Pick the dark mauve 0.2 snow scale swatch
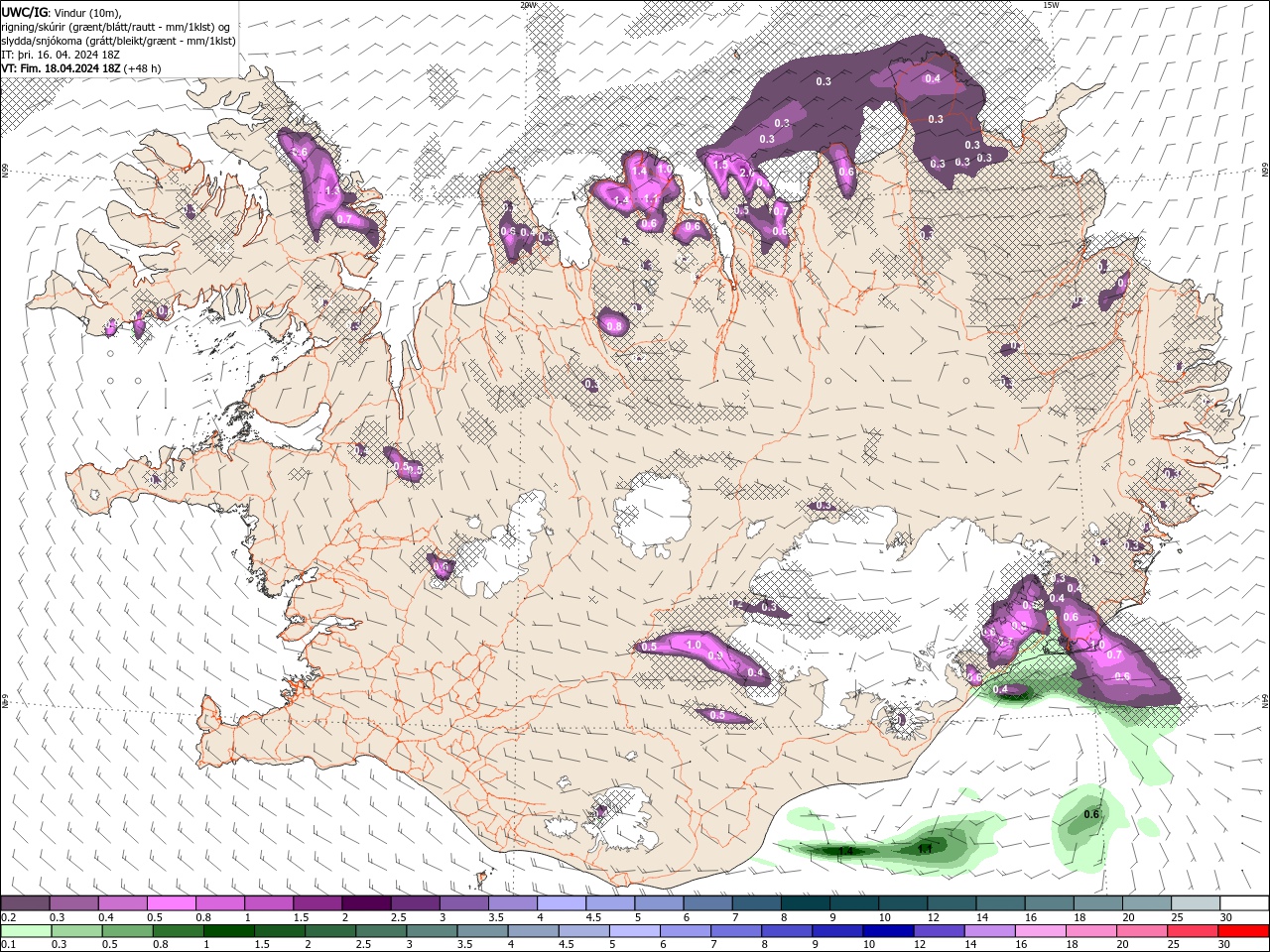This screenshot has width=1270, height=952. pyautogui.click(x=25, y=903)
